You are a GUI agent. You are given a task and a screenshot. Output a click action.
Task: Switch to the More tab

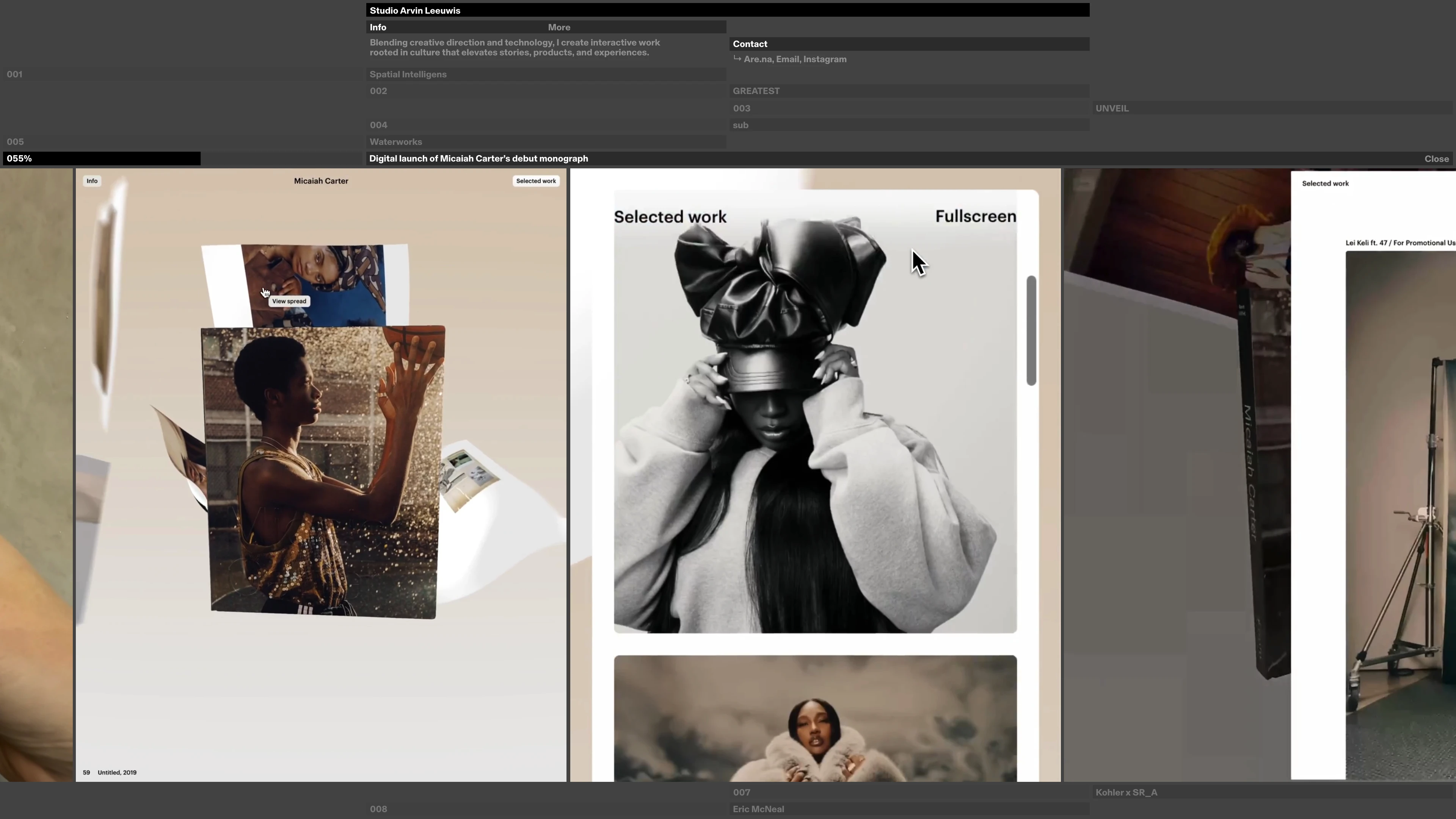pyautogui.click(x=559, y=27)
